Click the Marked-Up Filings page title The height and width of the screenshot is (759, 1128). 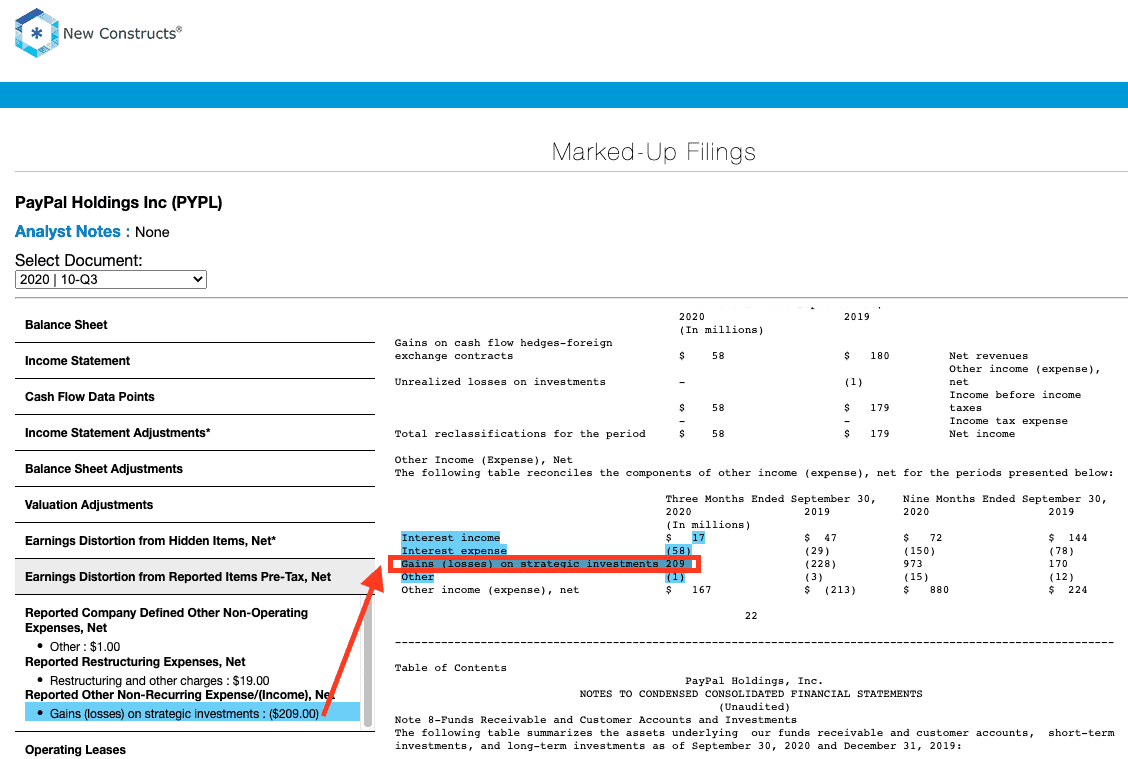coord(653,152)
